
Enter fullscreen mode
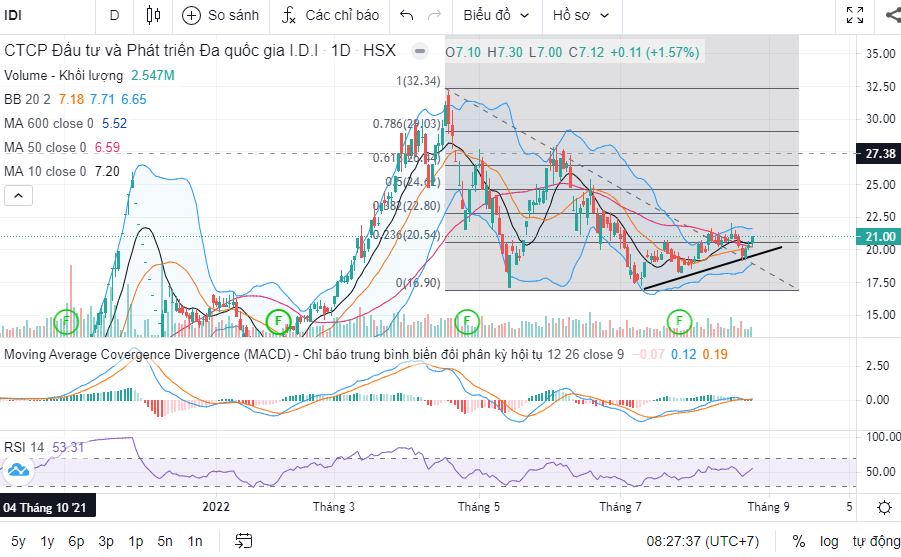(x=854, y=15)
